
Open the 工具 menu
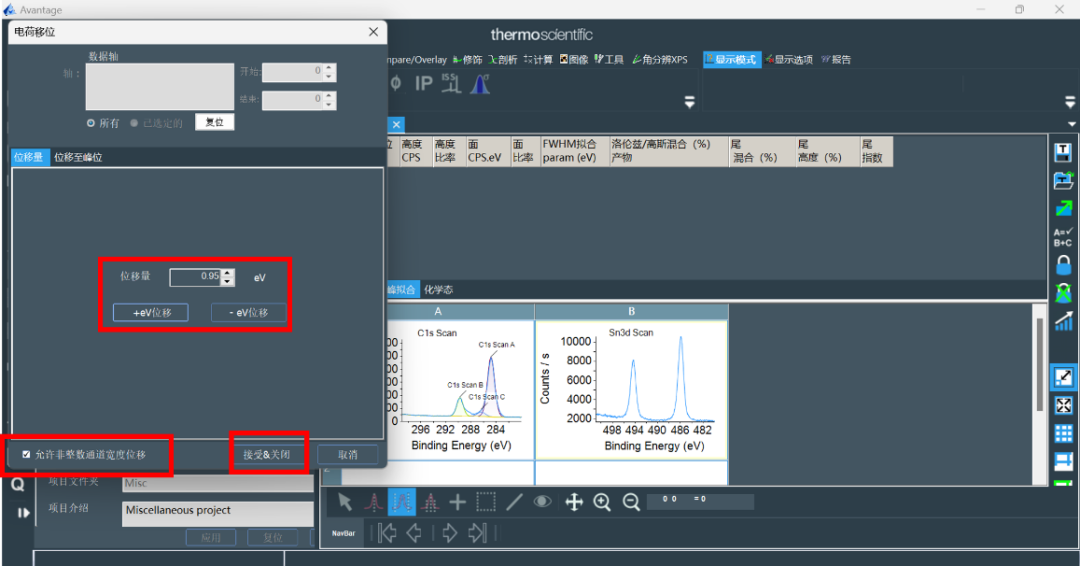(x=609, y=60)
